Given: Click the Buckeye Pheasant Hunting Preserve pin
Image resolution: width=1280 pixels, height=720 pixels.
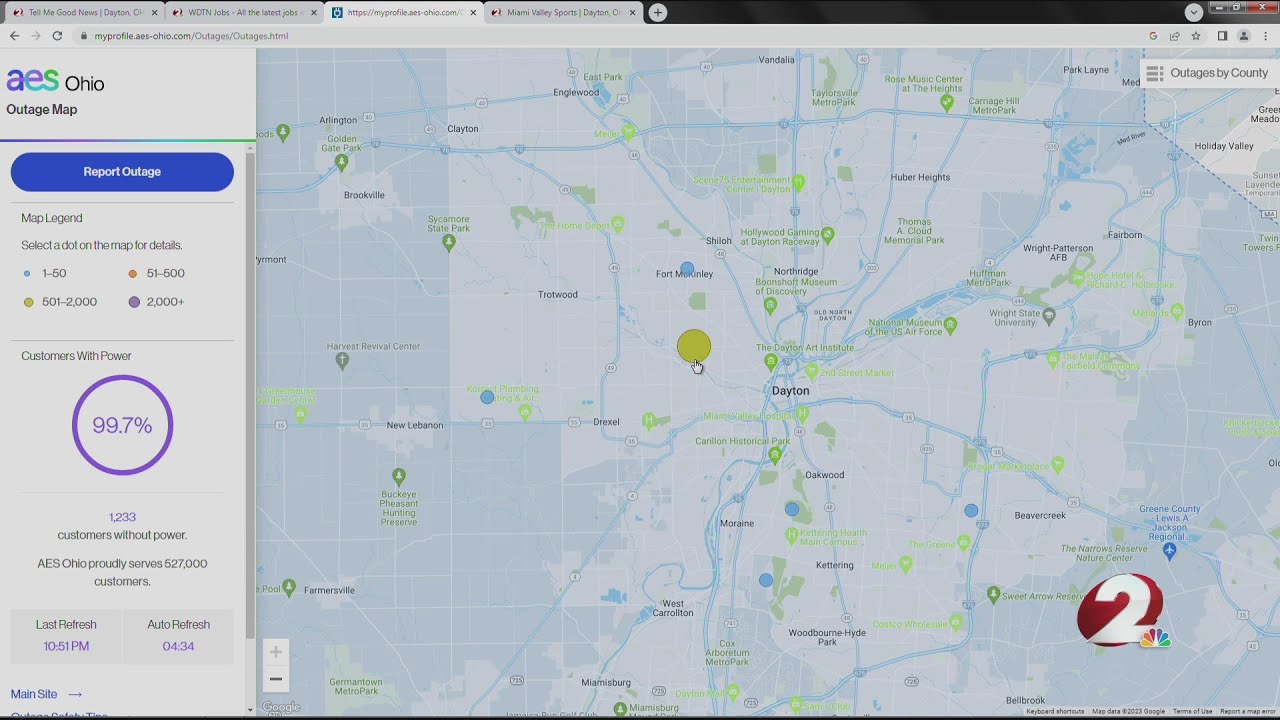Looking at the screenshot, I should coord(399,477).
